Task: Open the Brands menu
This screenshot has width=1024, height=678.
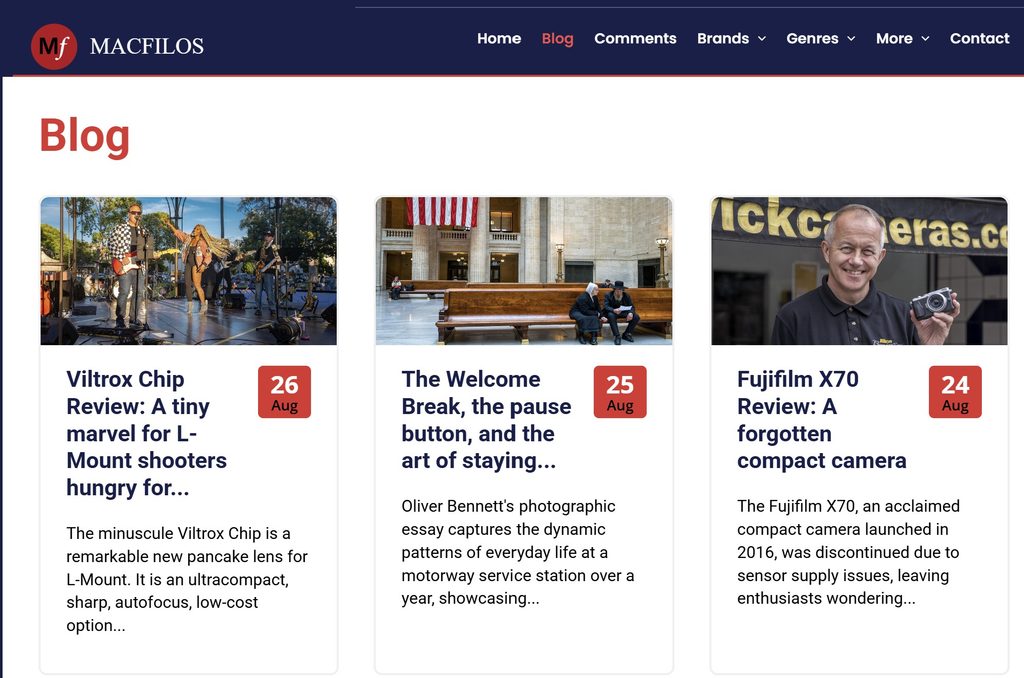Action: tap(723, 39)
